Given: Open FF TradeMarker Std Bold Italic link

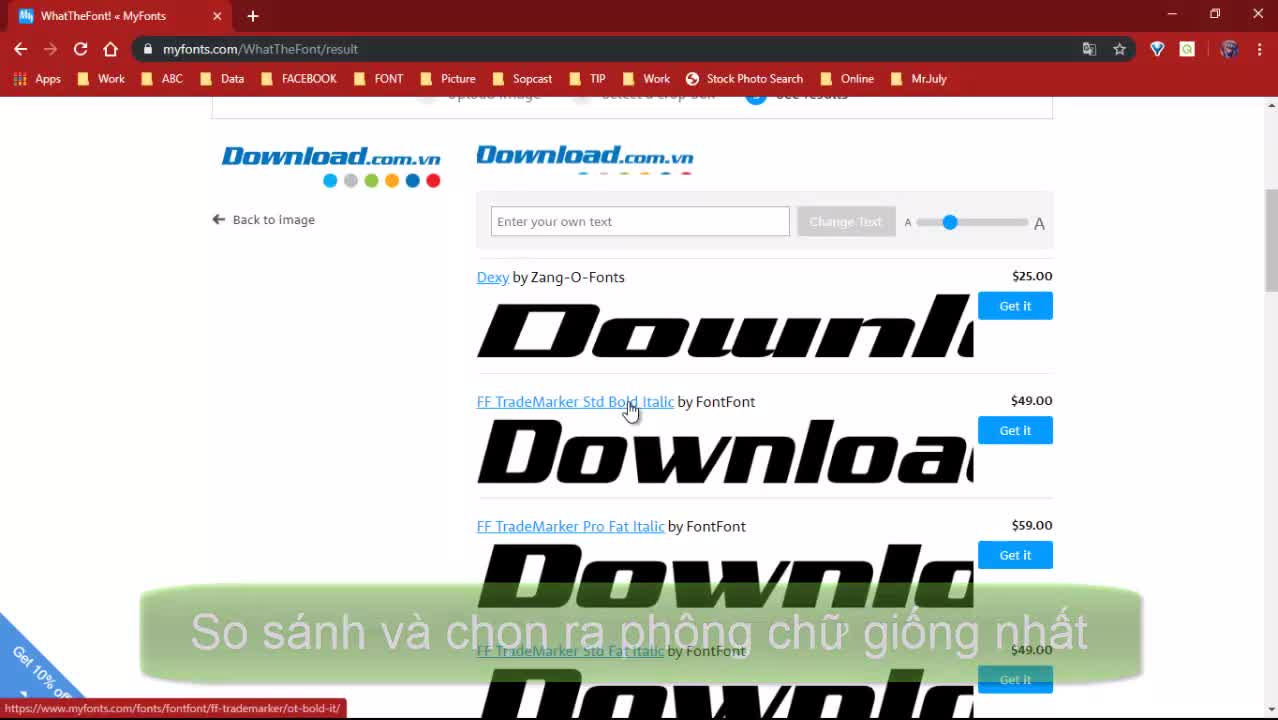Looking at the screenshot, I should pyautogui.click(x=575, y=402).
